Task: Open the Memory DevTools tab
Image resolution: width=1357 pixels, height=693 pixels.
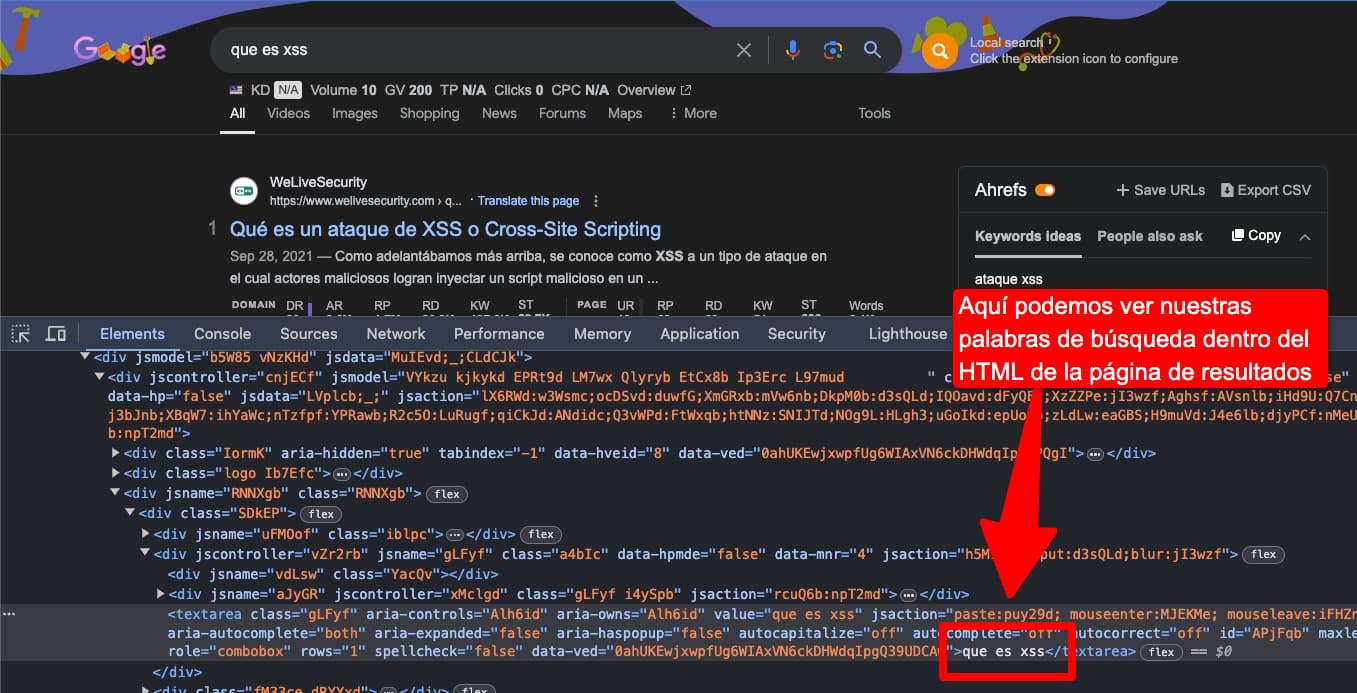Action: [602, 334]
